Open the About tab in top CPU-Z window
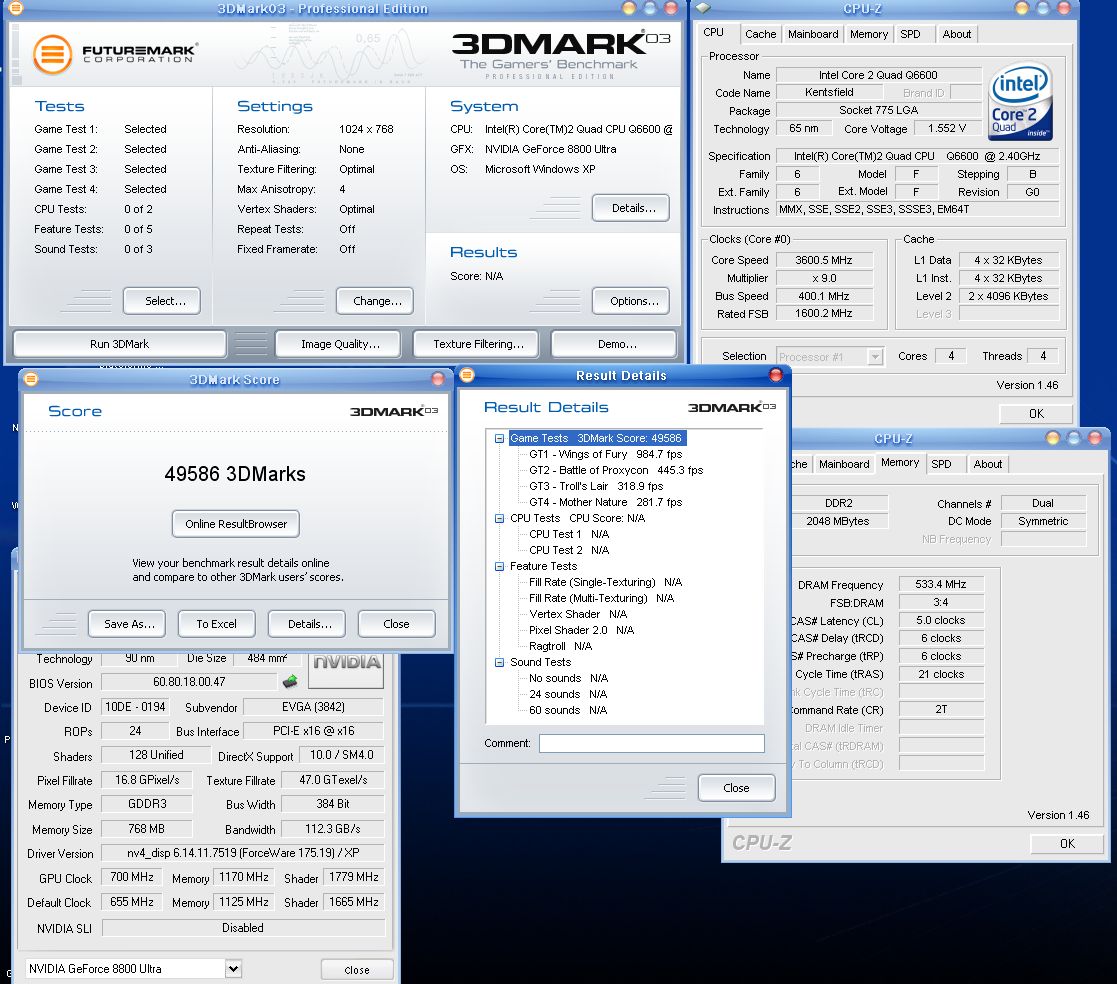 tap(956, 34)
